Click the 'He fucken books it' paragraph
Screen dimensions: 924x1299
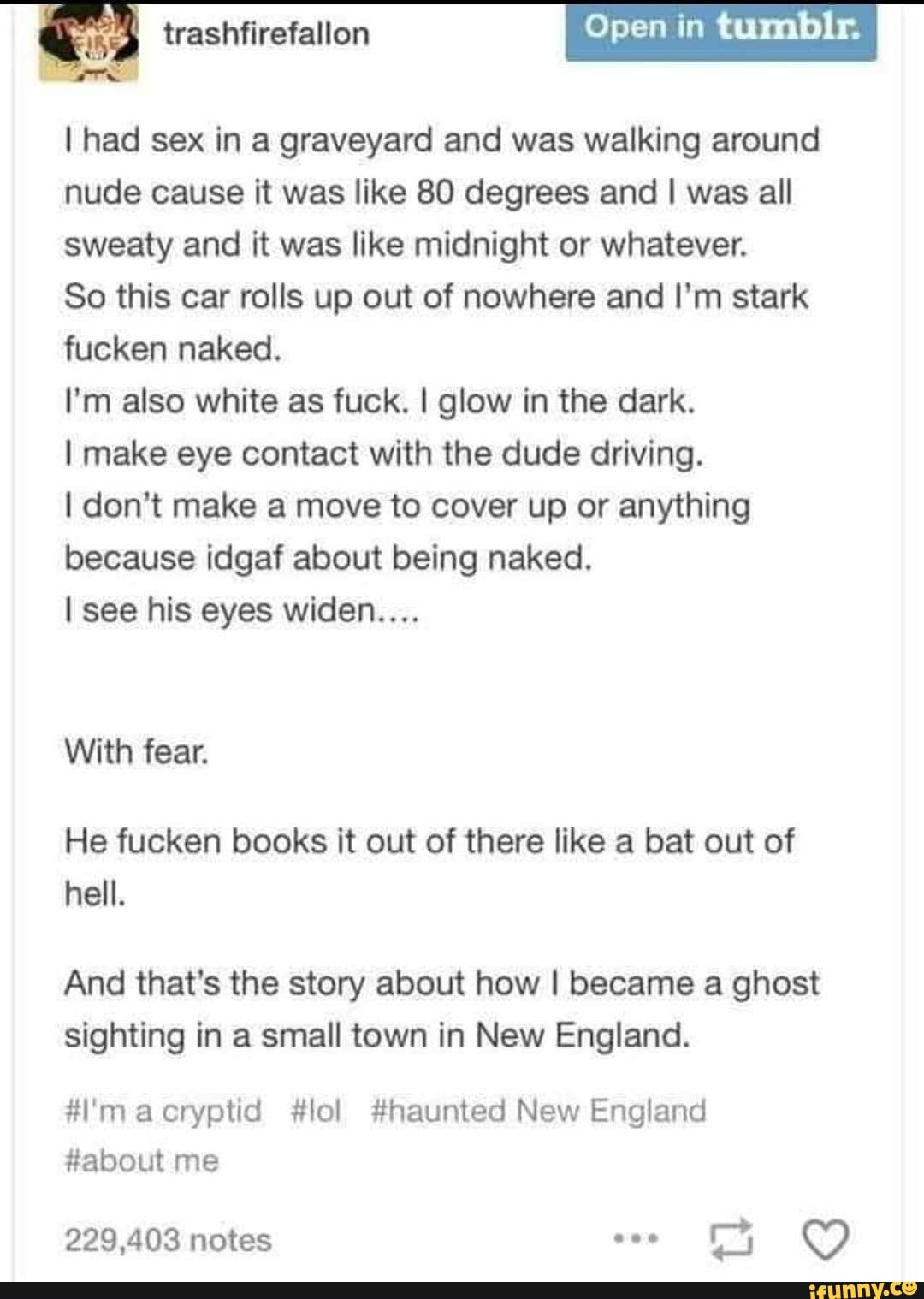tap(429, 868)
